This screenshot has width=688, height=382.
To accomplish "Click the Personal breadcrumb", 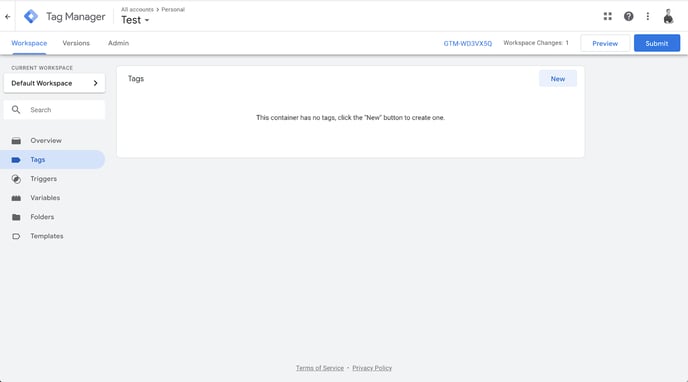I will 173,9.
